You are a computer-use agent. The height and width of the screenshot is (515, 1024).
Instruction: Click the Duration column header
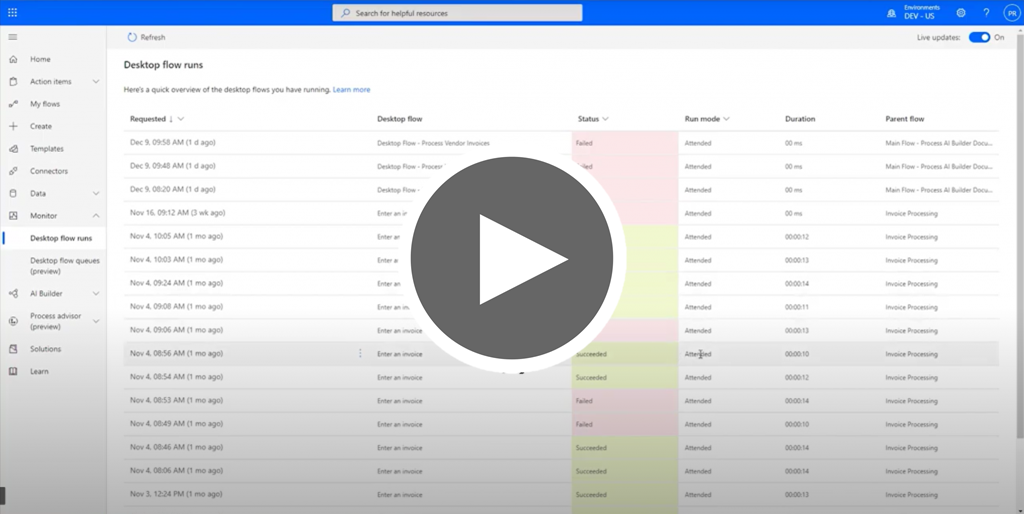click(799, 119)
